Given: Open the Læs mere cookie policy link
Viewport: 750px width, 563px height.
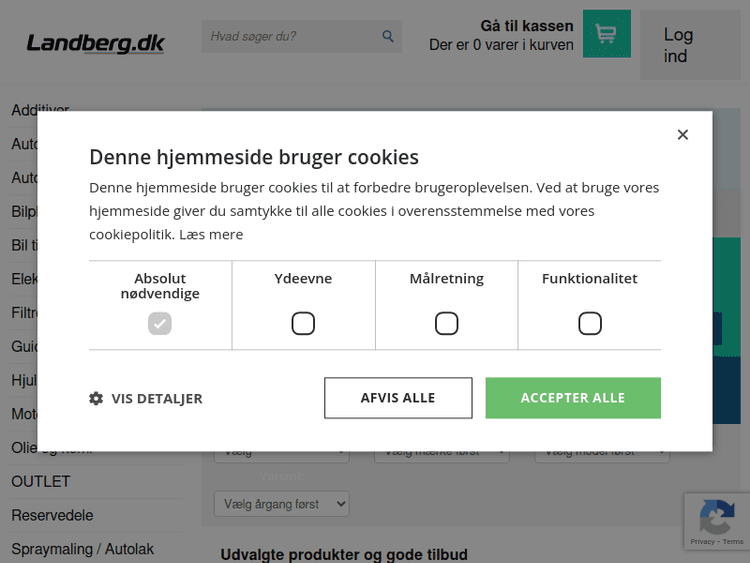Looking at the screenshot, I should [x=211, y=234].
